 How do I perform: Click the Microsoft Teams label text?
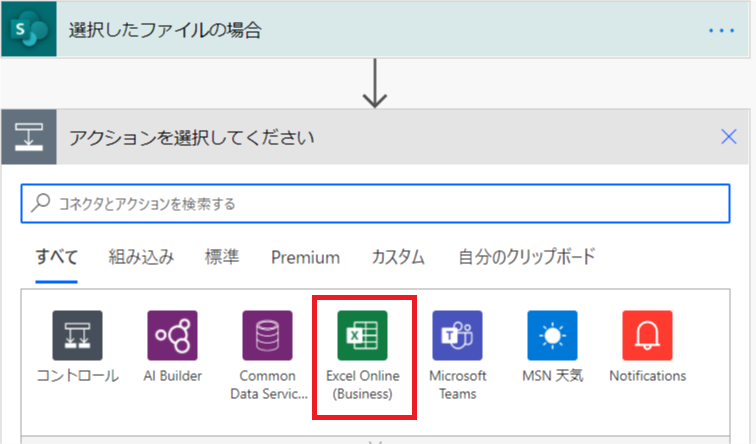coord(458,385)
